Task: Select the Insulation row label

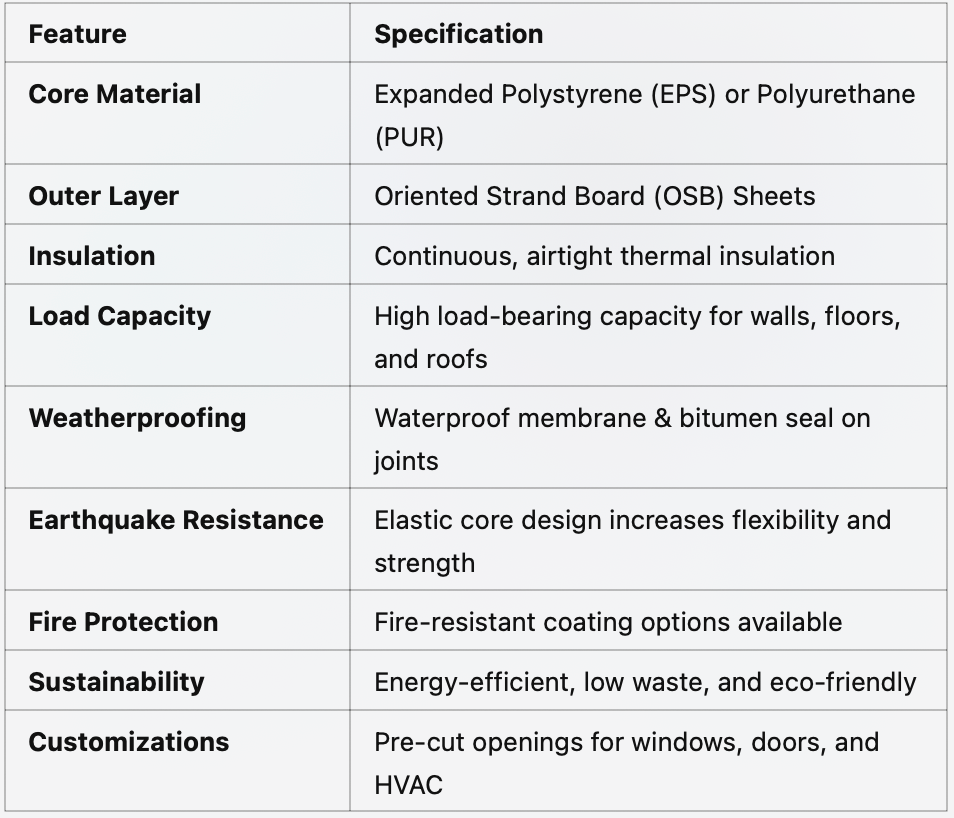Action: point(92,256)
